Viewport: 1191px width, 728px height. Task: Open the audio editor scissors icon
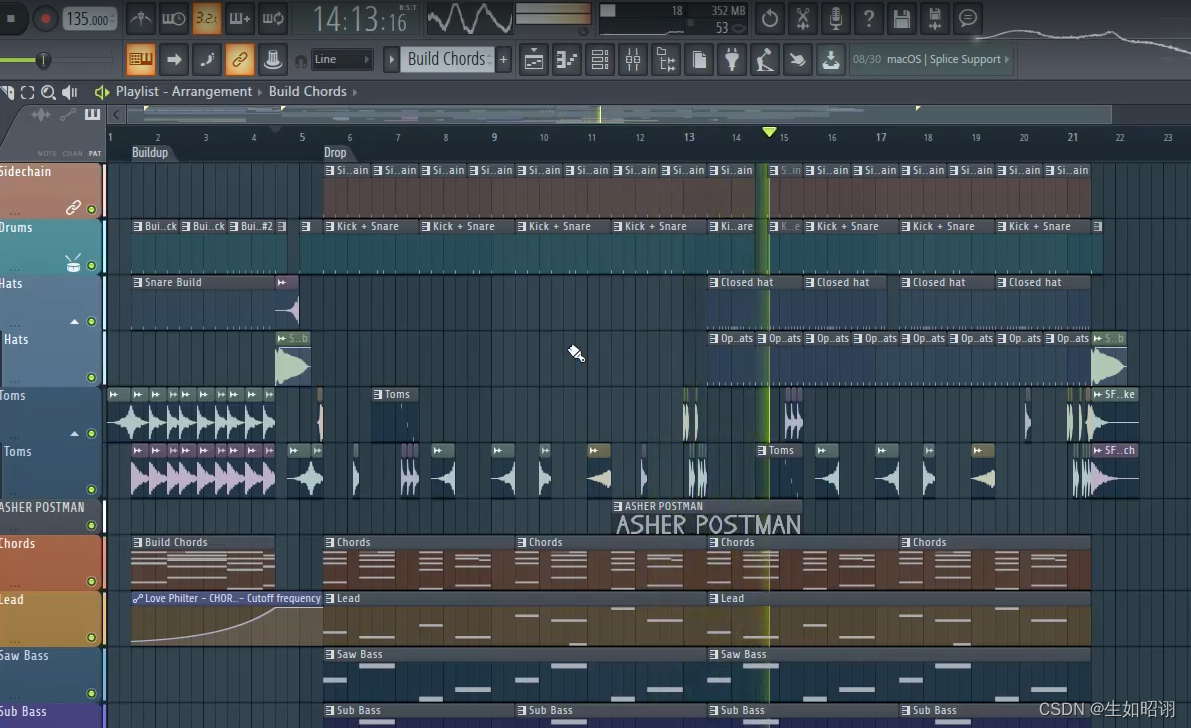pyautogui.click(x=802, y=18)
